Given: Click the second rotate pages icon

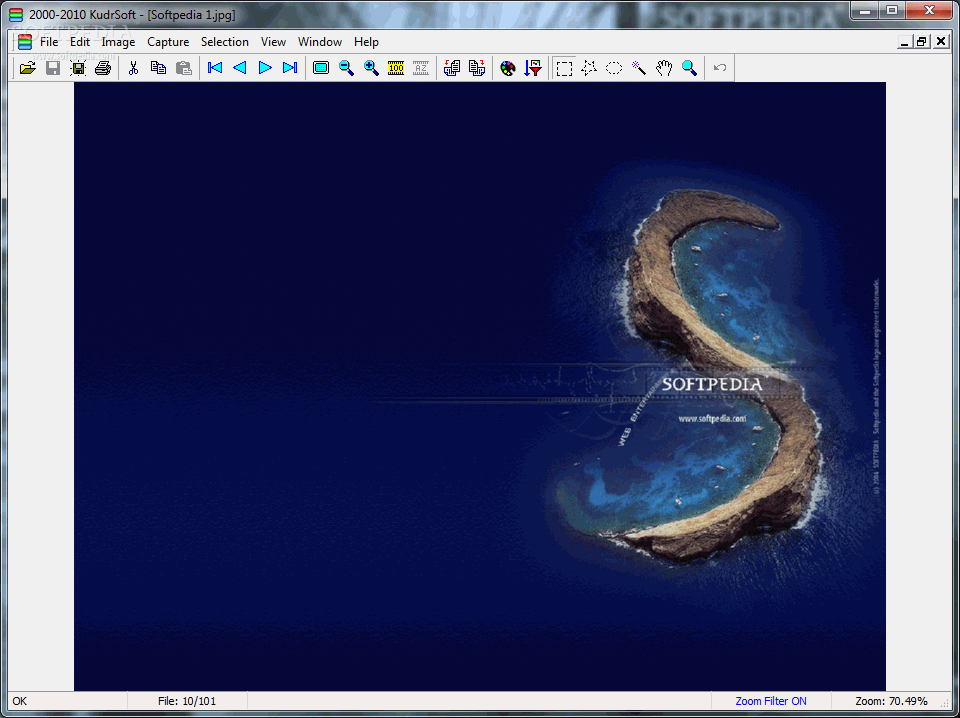Looking at the screenshot, I should click(477, 68).
